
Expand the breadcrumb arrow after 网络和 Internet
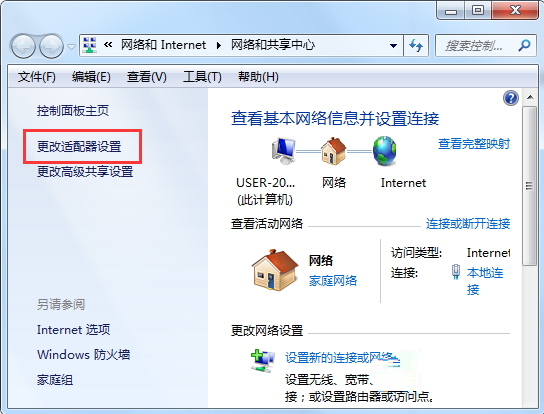point(219,45)
